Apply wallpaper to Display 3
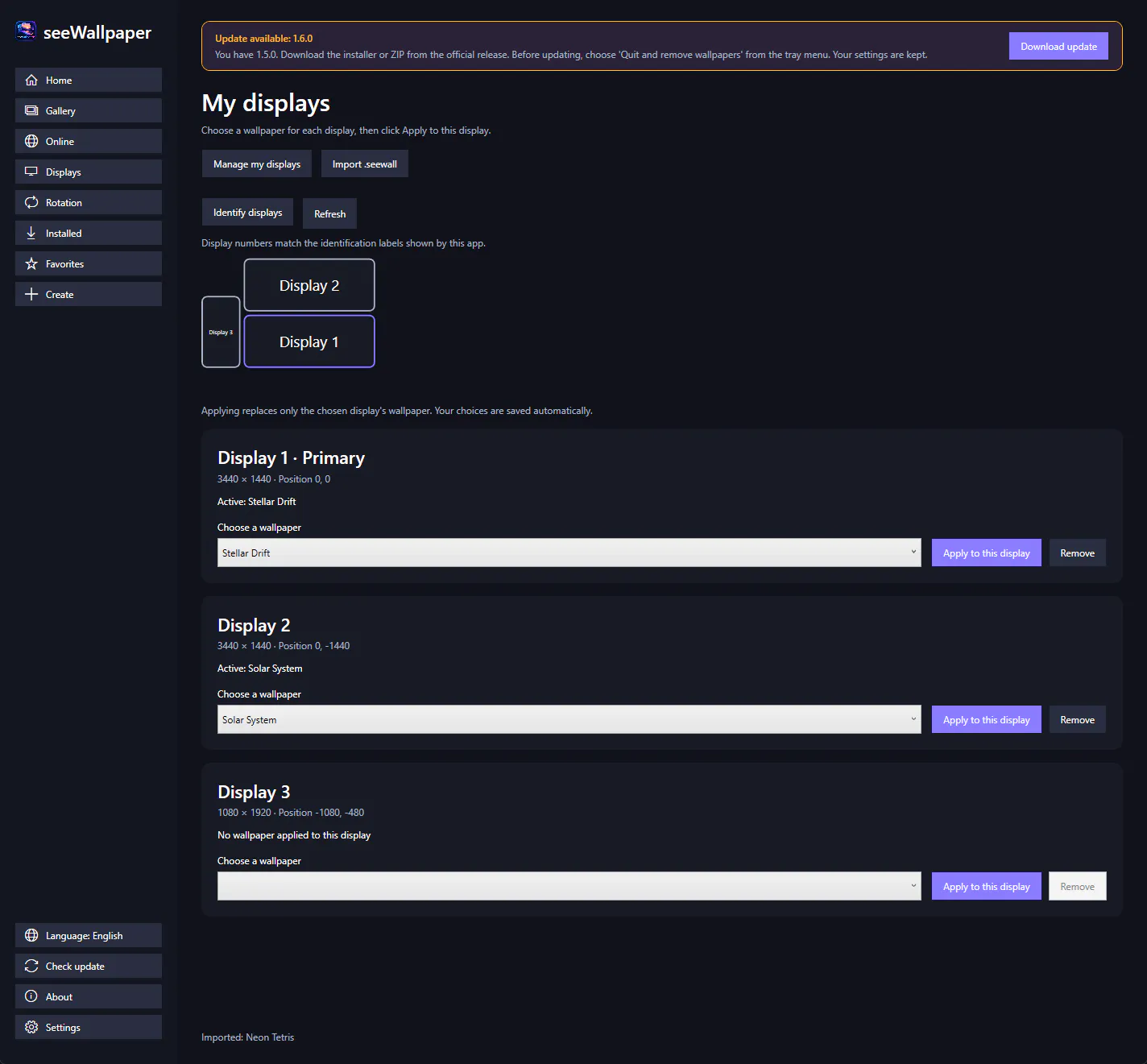The height and width of the screenshot is (1064, 1147). click(x=987, y=886)
